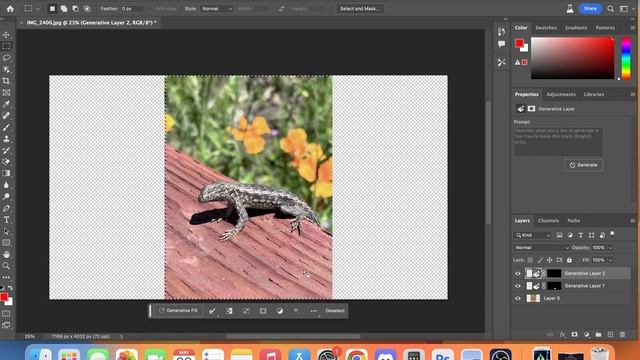Select the Move tool
The height and width of the screenshot is (360, 640).
(x=6, y=35)
